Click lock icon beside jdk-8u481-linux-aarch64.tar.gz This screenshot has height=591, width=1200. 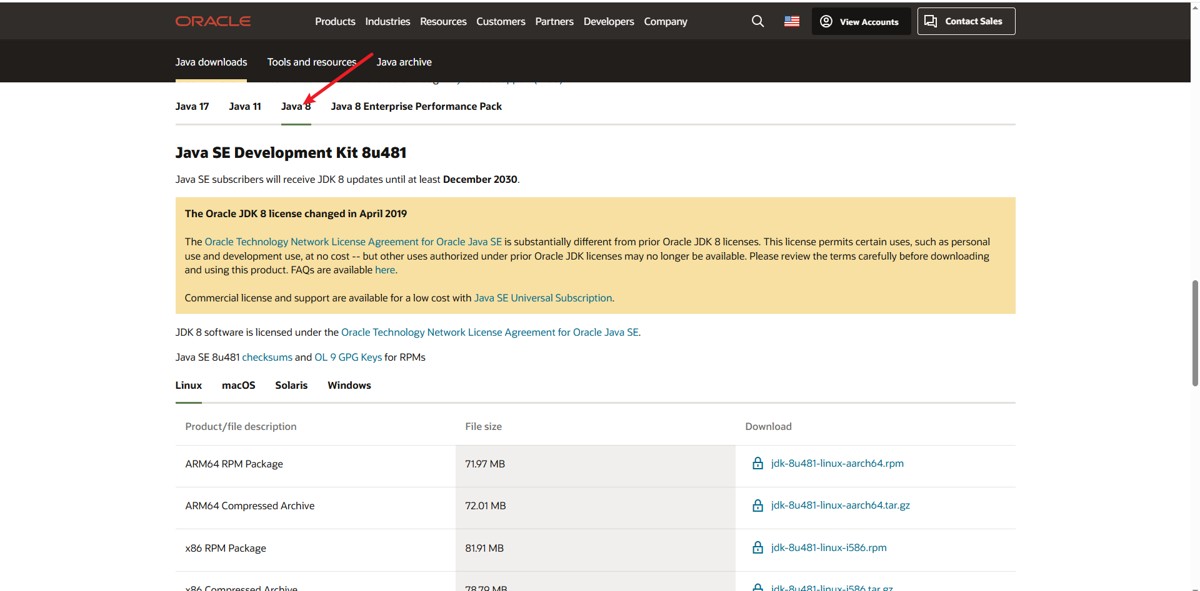coord(757,506)
